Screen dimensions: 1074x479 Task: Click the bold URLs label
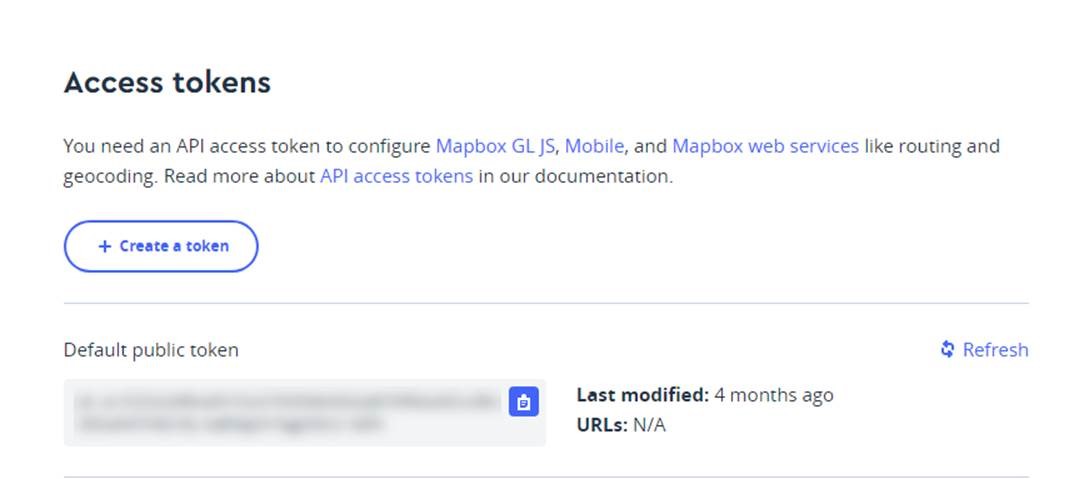coord(602,425)
